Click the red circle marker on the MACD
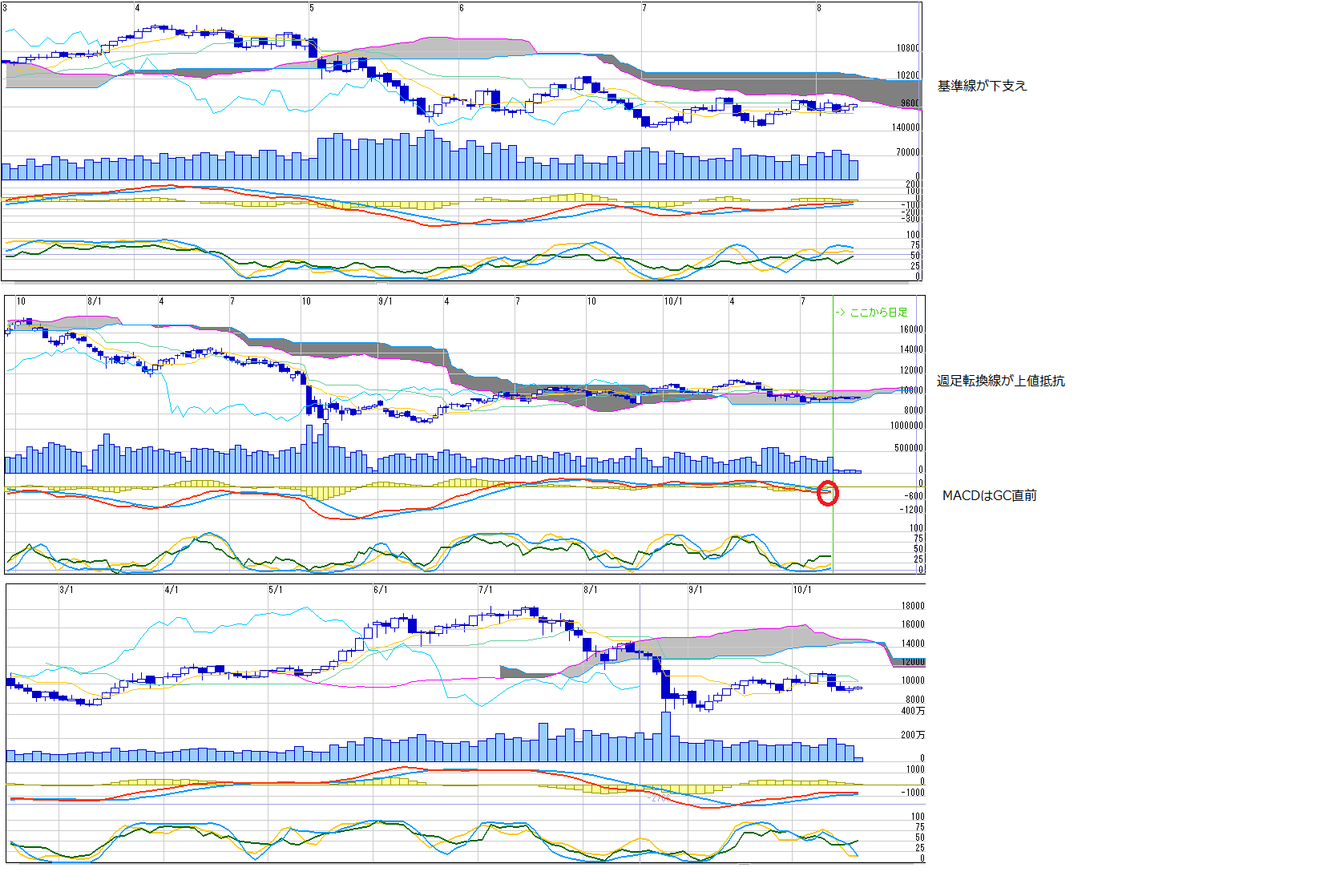Viewport: 1332px width, 896px height. pos(827,494)
